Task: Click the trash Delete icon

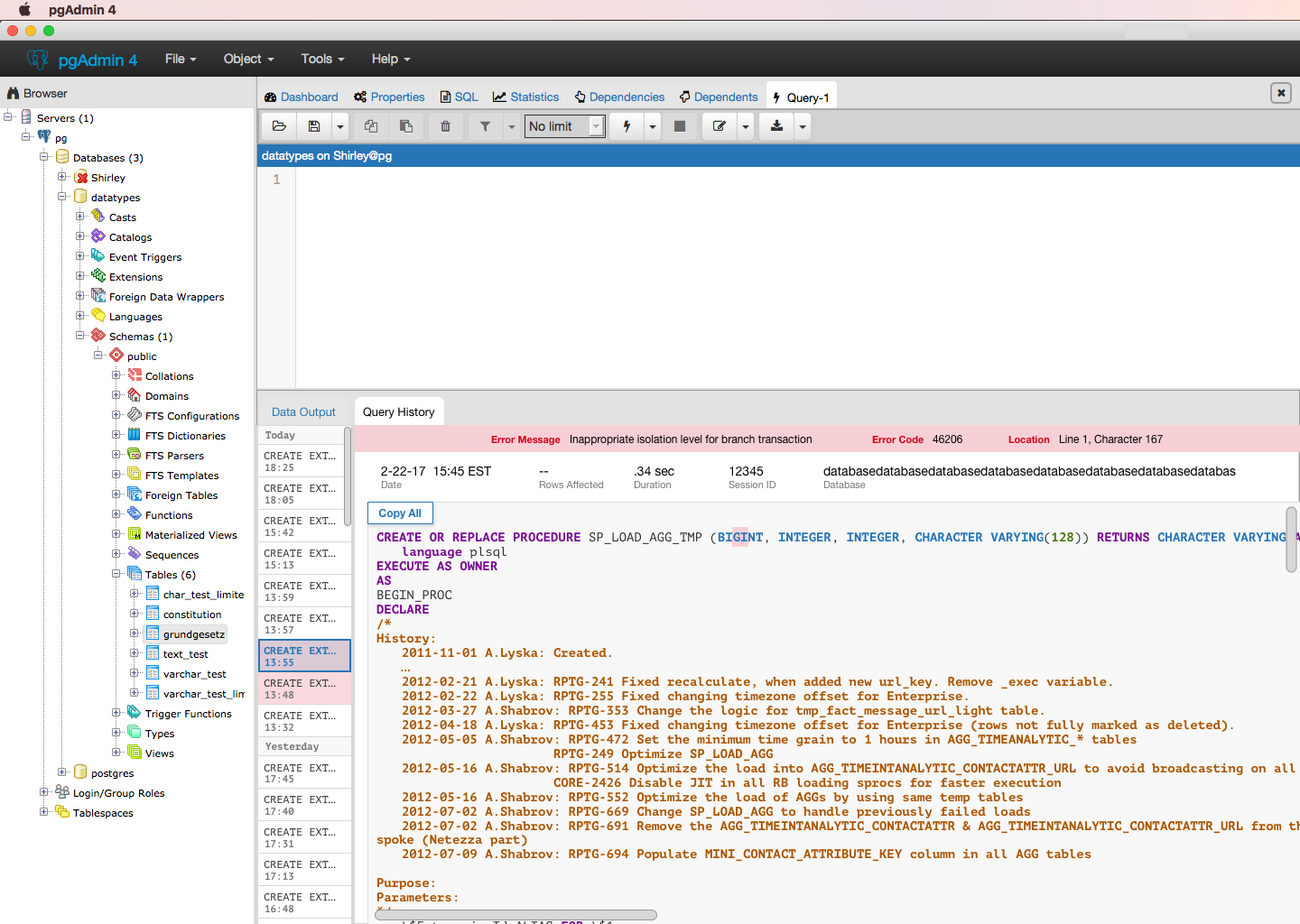Action: coord(445,126)
